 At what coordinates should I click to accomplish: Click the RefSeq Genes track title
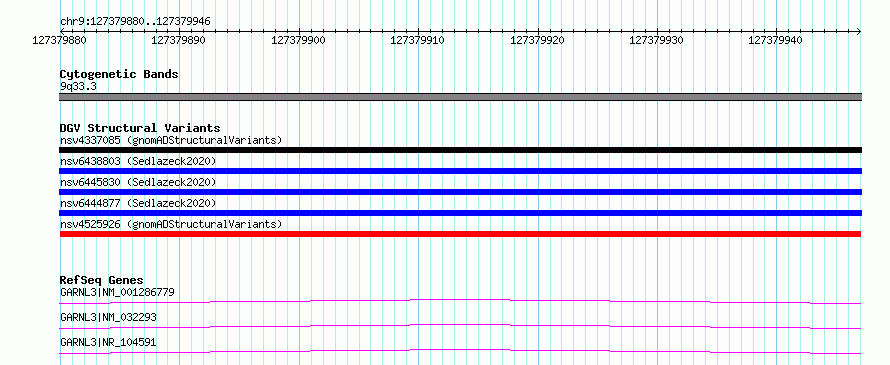(102, 280)
